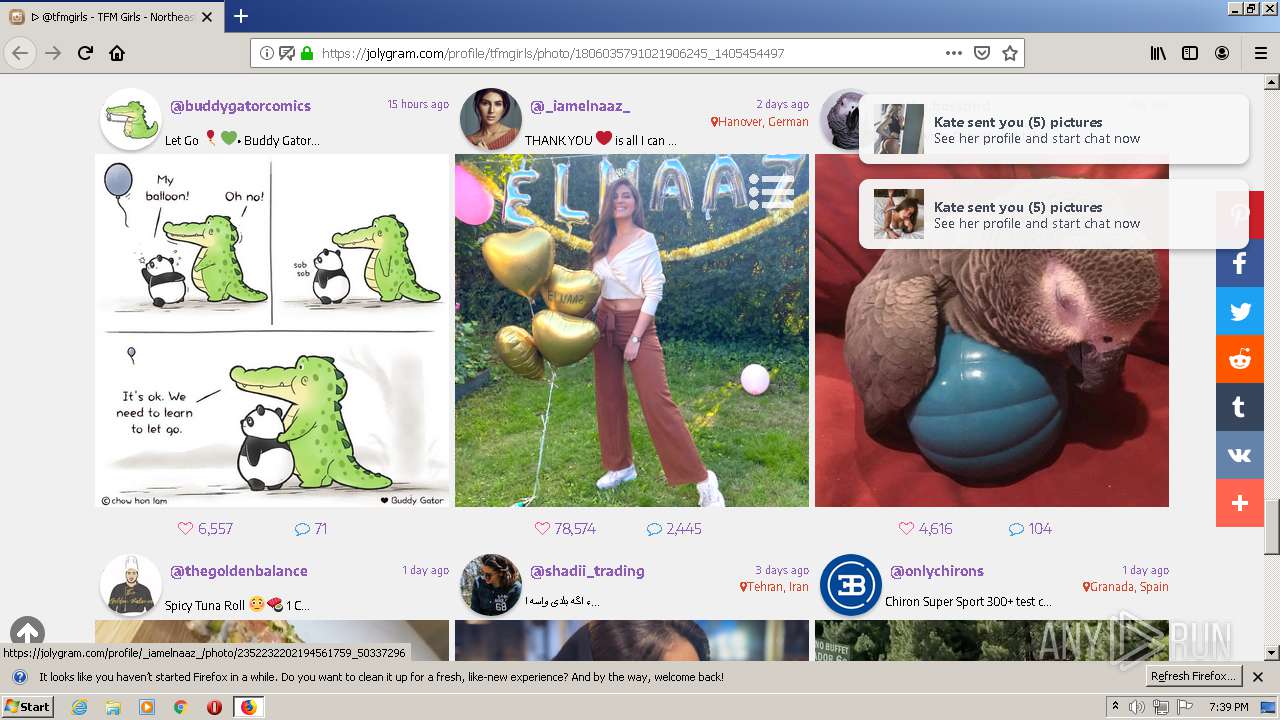Toggle the sidebar view

tap(1190, 53)
